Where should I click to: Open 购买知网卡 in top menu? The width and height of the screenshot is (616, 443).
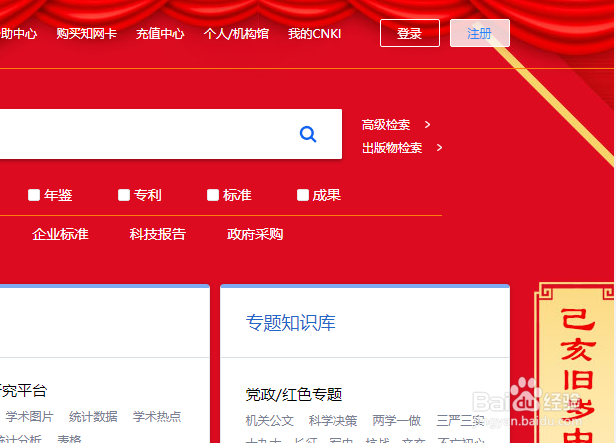pyautogui.click(x=86, y=34)
